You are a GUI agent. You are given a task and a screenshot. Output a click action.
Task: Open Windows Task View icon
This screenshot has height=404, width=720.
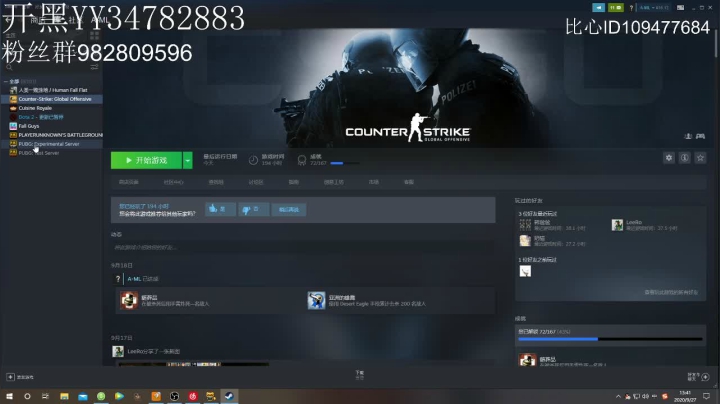coord(45,396)
